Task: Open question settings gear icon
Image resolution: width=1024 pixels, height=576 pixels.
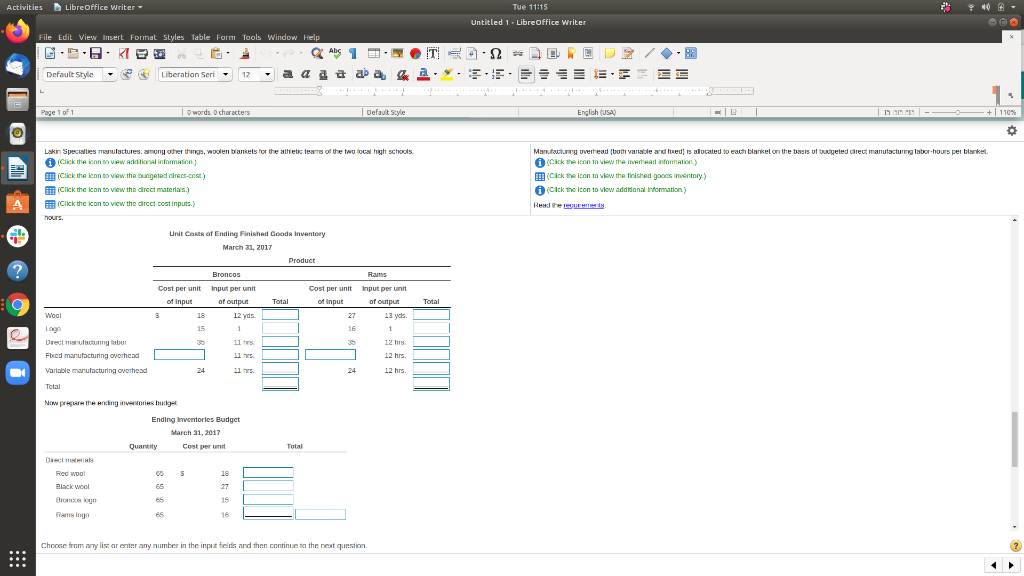Action: tap(1012, 131)
